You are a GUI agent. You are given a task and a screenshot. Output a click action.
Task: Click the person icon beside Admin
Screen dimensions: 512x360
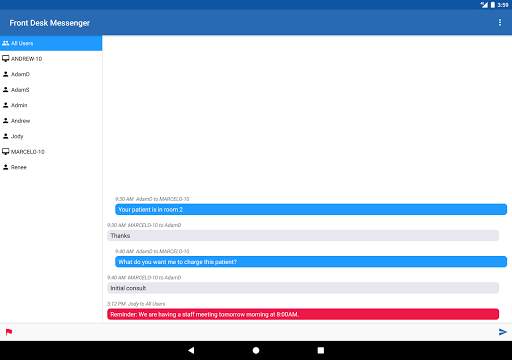tap(6, 105)
